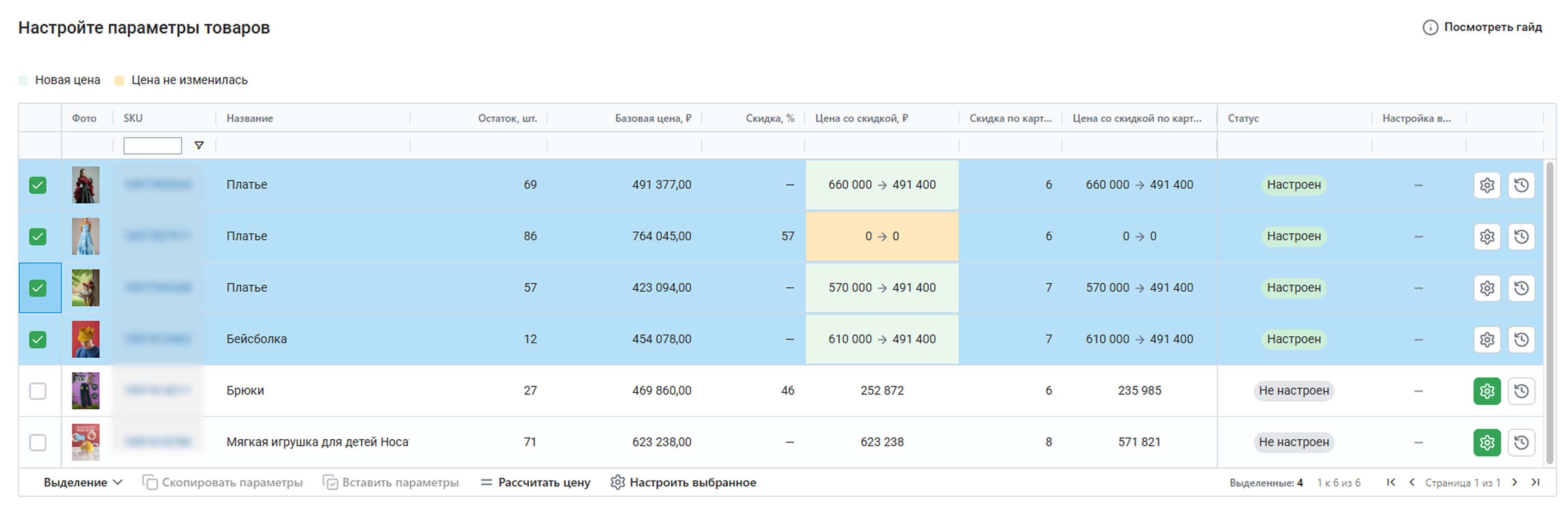Viewport: 1568px width, 507px height.
Task: Go to first page arrow icon
Action: (x=1391, y=483)
